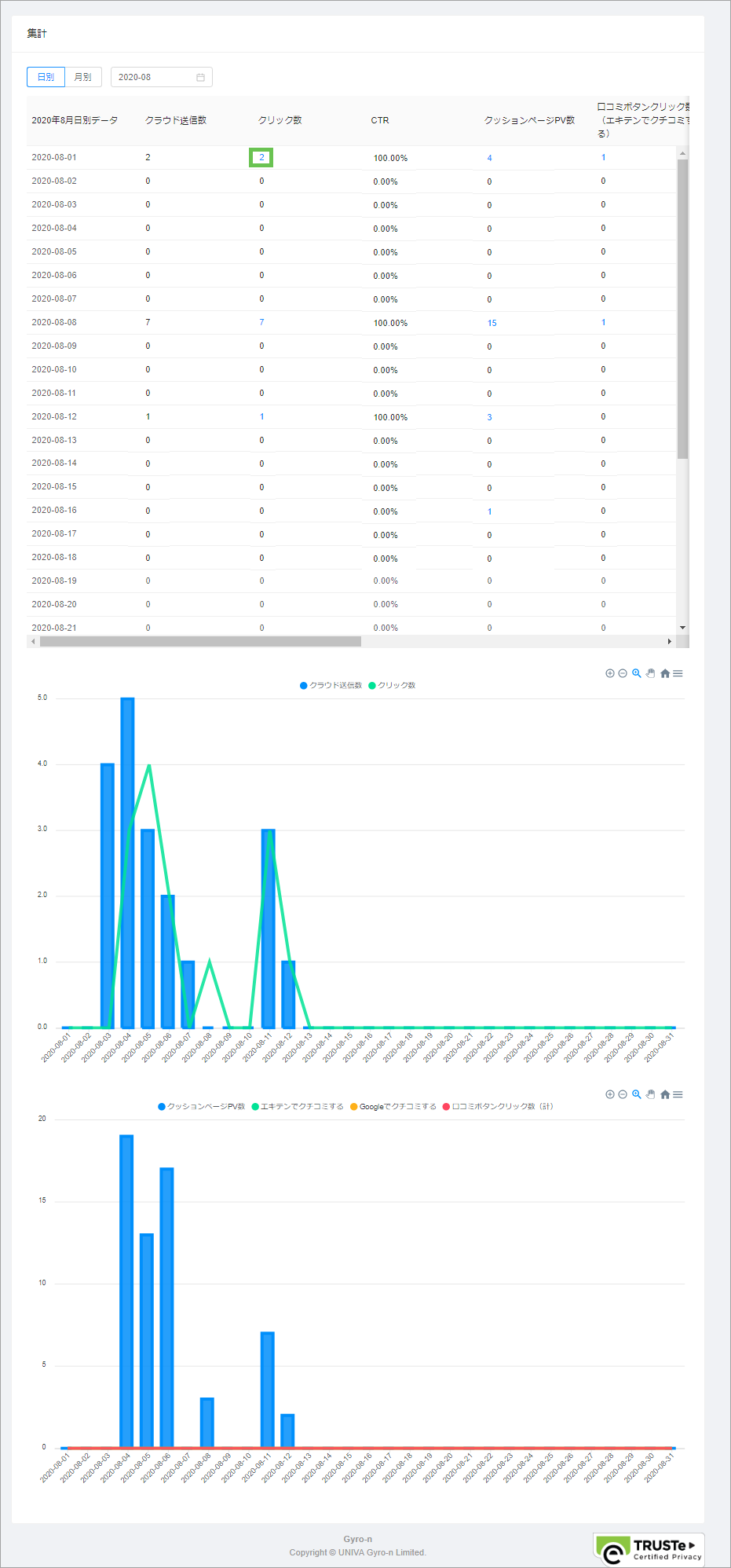
Task: Click zoom in icon on the lower chart
Action: click(x=609, y=1094)
